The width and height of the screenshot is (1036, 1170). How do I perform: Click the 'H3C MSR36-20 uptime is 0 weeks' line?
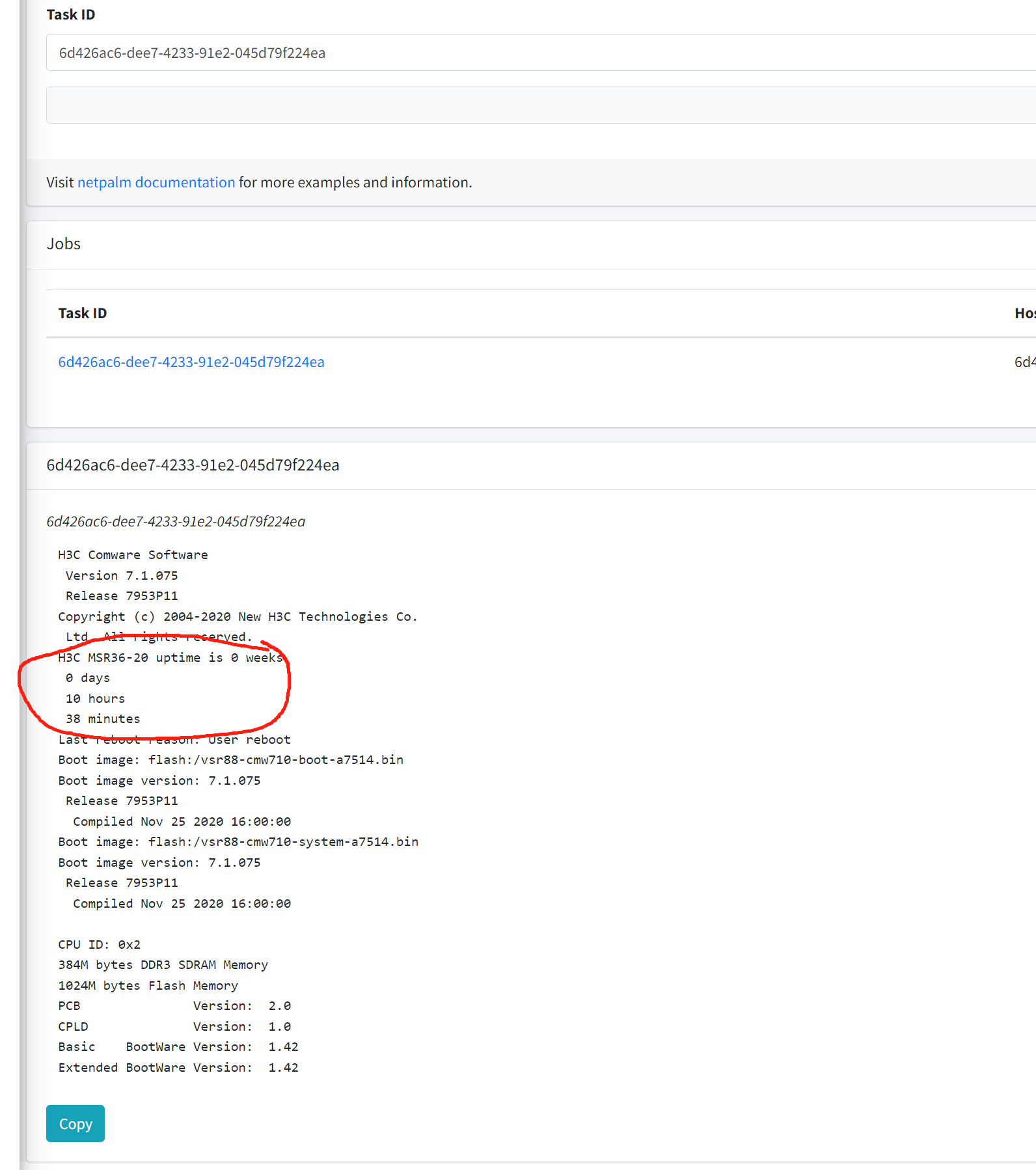click(170, 657)
